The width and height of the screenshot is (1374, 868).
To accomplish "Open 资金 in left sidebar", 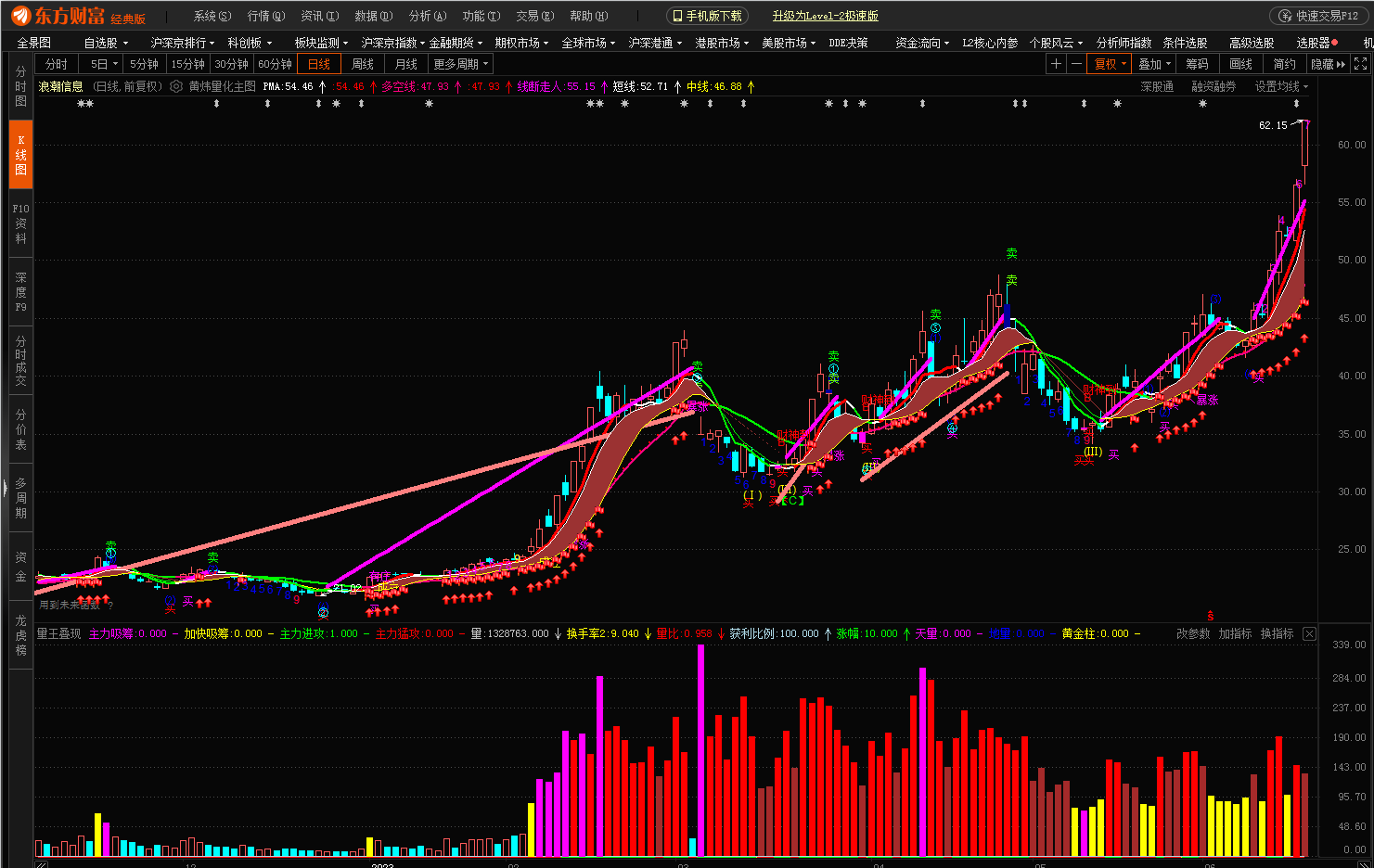I will [20, 567].
